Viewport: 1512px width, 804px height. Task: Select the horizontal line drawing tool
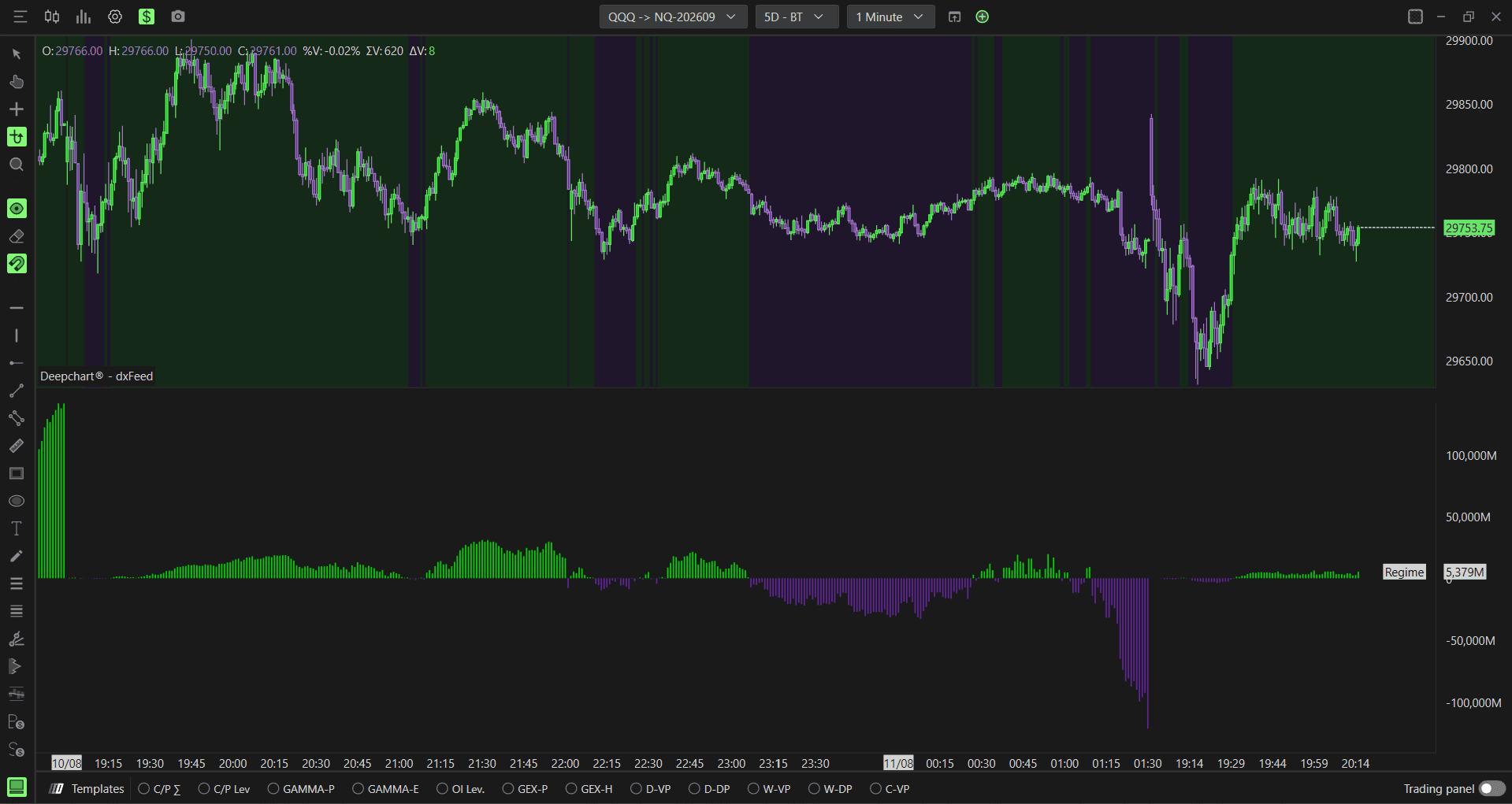[x=17, y=308]
